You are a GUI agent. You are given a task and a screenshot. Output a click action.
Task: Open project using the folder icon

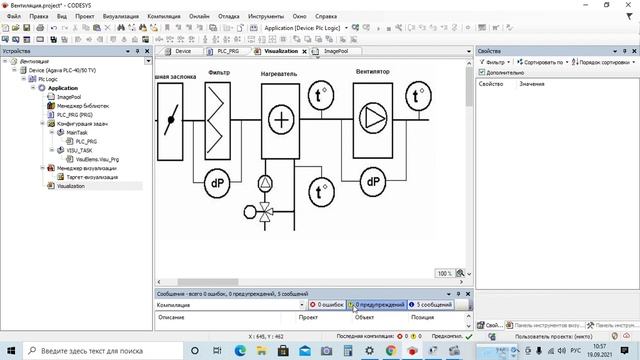tap(16, 28)
